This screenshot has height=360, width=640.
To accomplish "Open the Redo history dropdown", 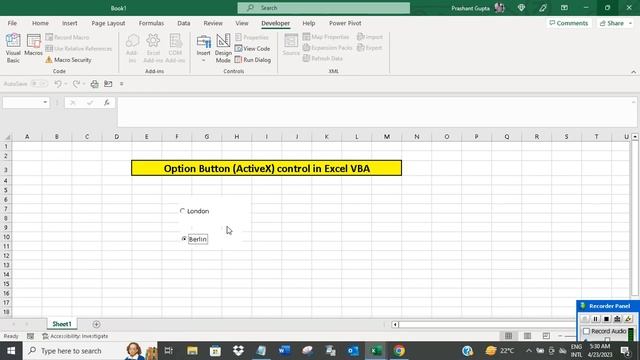I will click(x=84, y=84).
